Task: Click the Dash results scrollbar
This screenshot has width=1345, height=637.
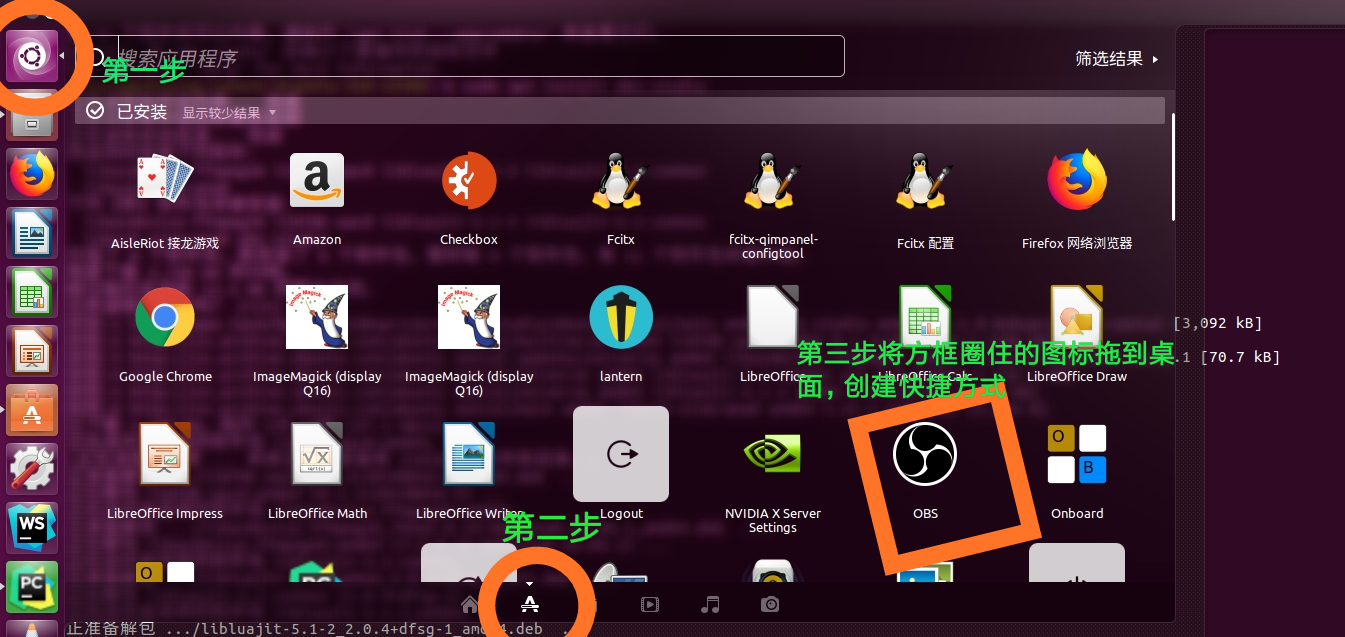Action: coord(1174,167)
